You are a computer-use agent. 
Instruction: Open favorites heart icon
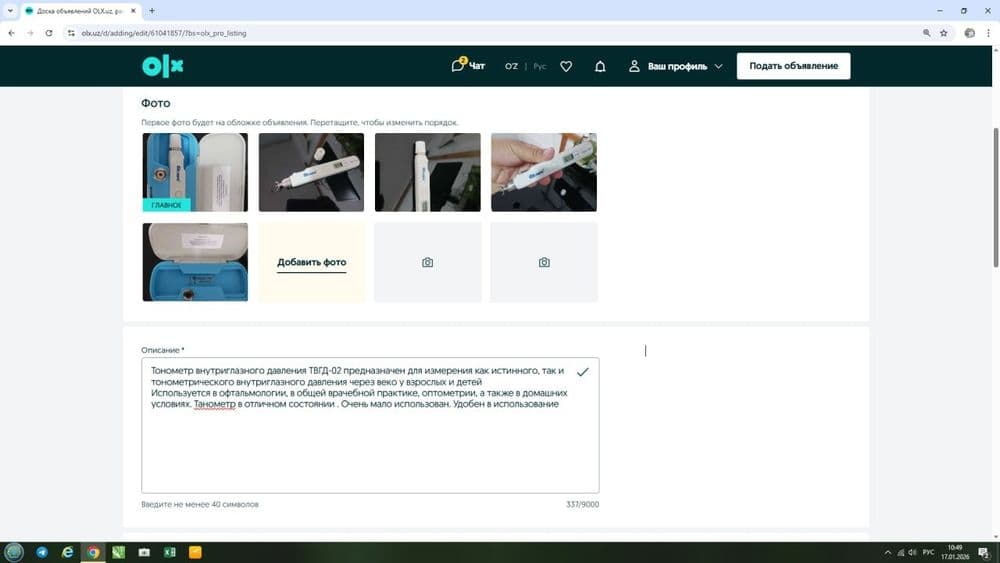tap(566, 66)
